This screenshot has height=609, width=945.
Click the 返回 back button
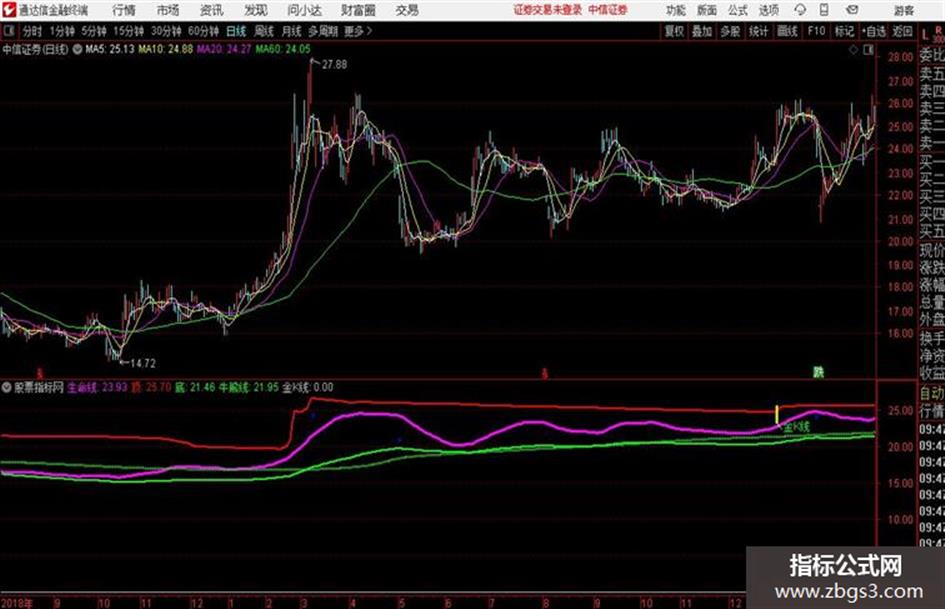tap(903, 31)
